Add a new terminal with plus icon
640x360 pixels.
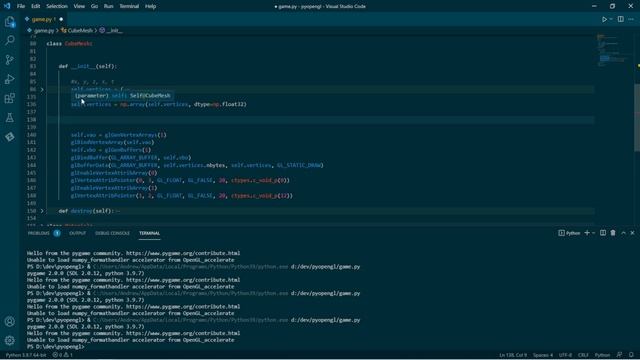tap(587, 233)
